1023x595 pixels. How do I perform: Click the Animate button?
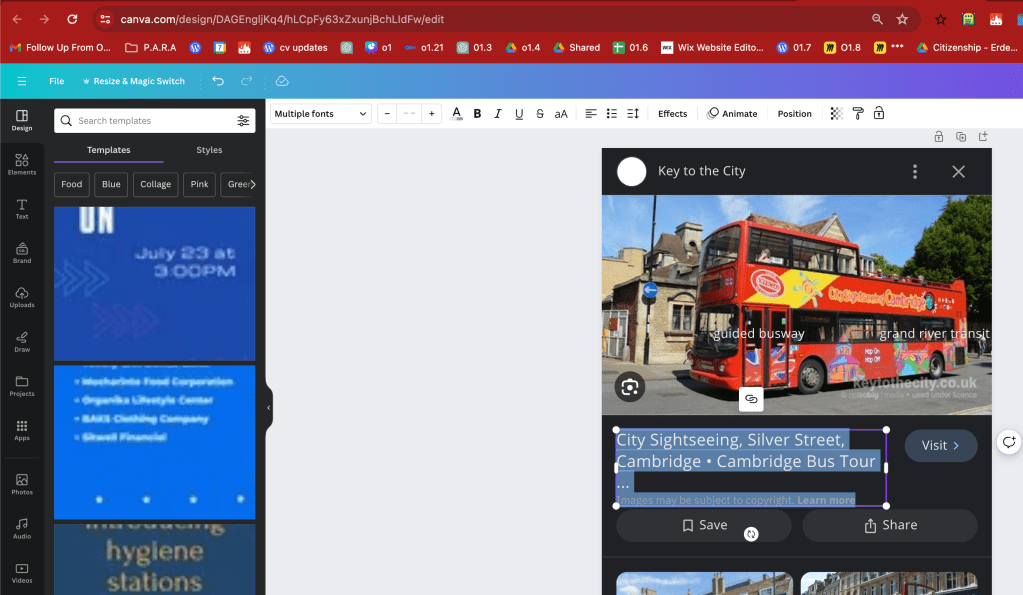(732, 114)
